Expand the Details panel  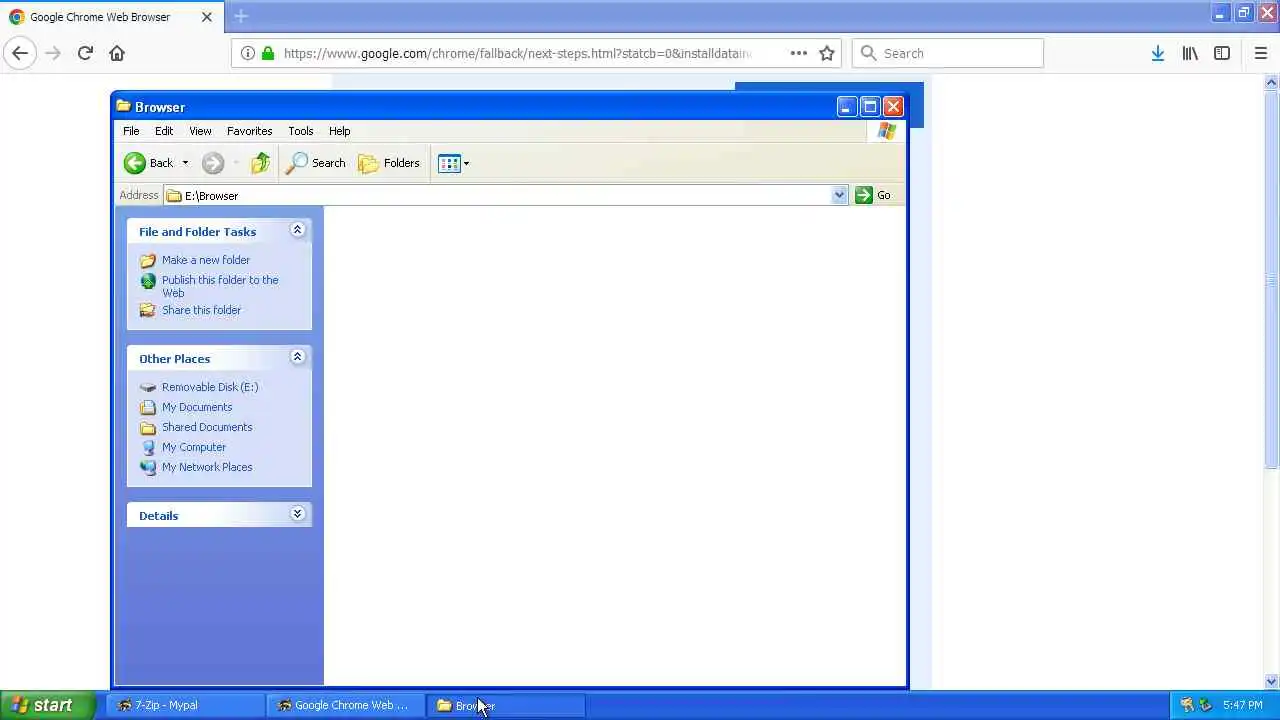[297, 514]
